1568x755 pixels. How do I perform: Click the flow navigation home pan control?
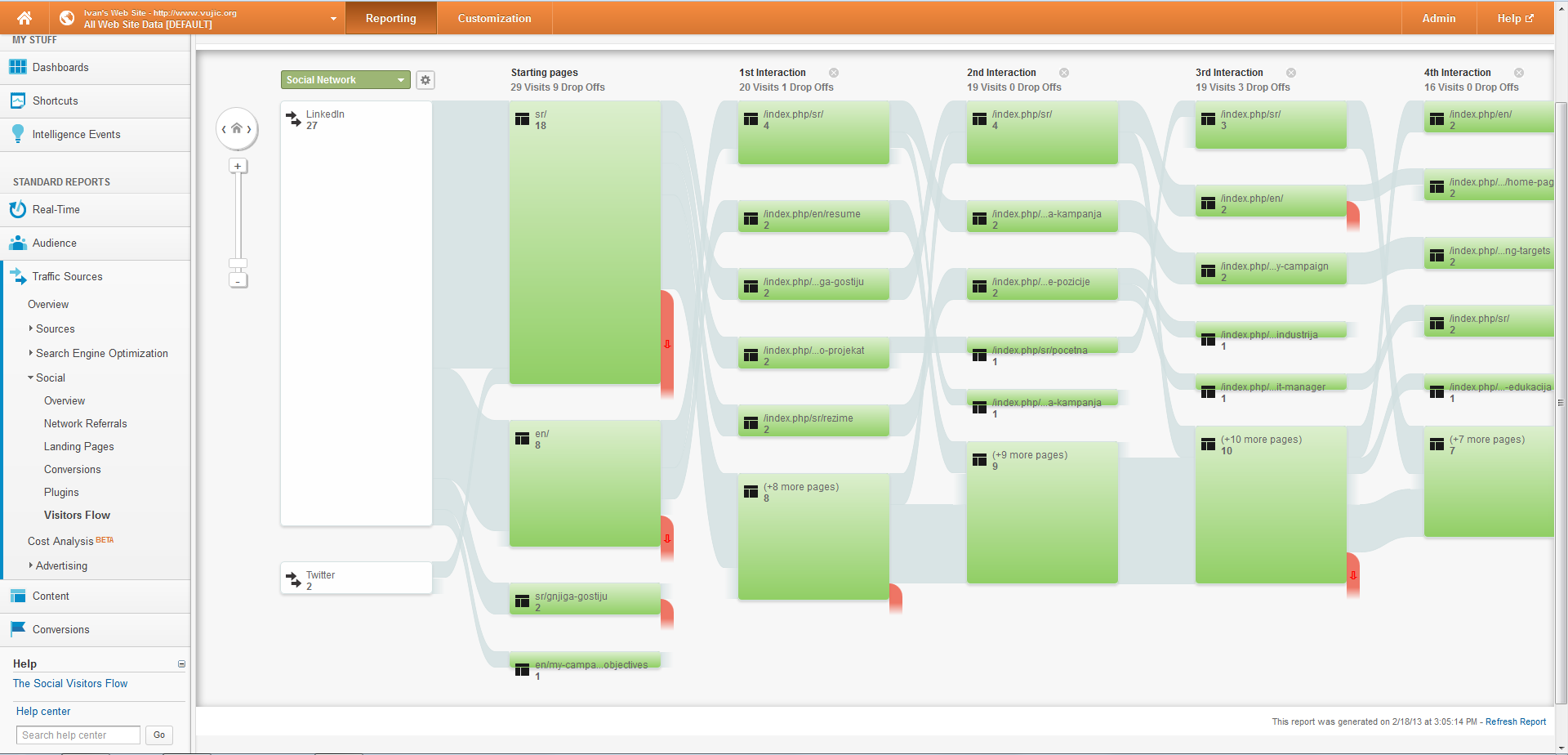pyautogui.click(x=237, y=128)
